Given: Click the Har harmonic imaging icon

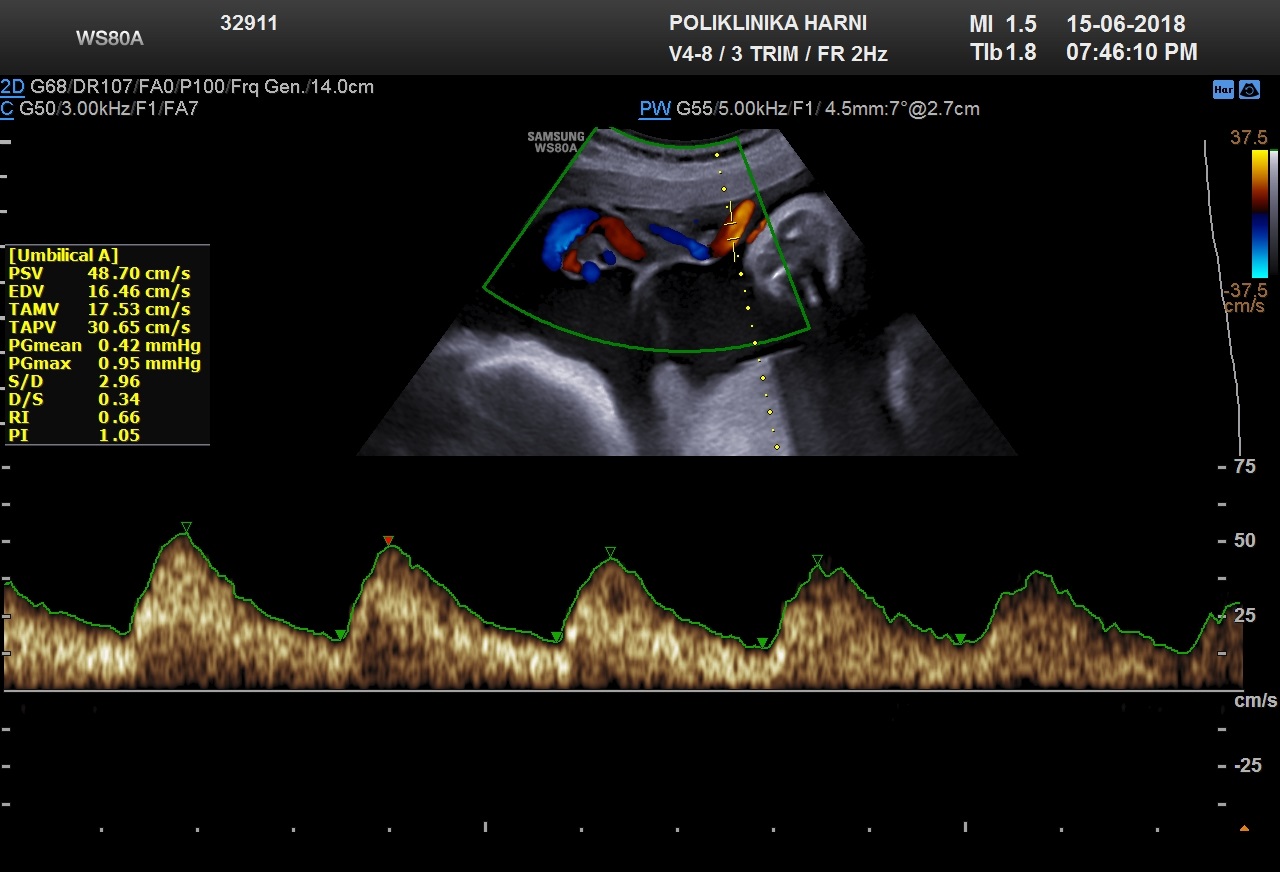Looking at the screenshot, I should point(1222,89).
